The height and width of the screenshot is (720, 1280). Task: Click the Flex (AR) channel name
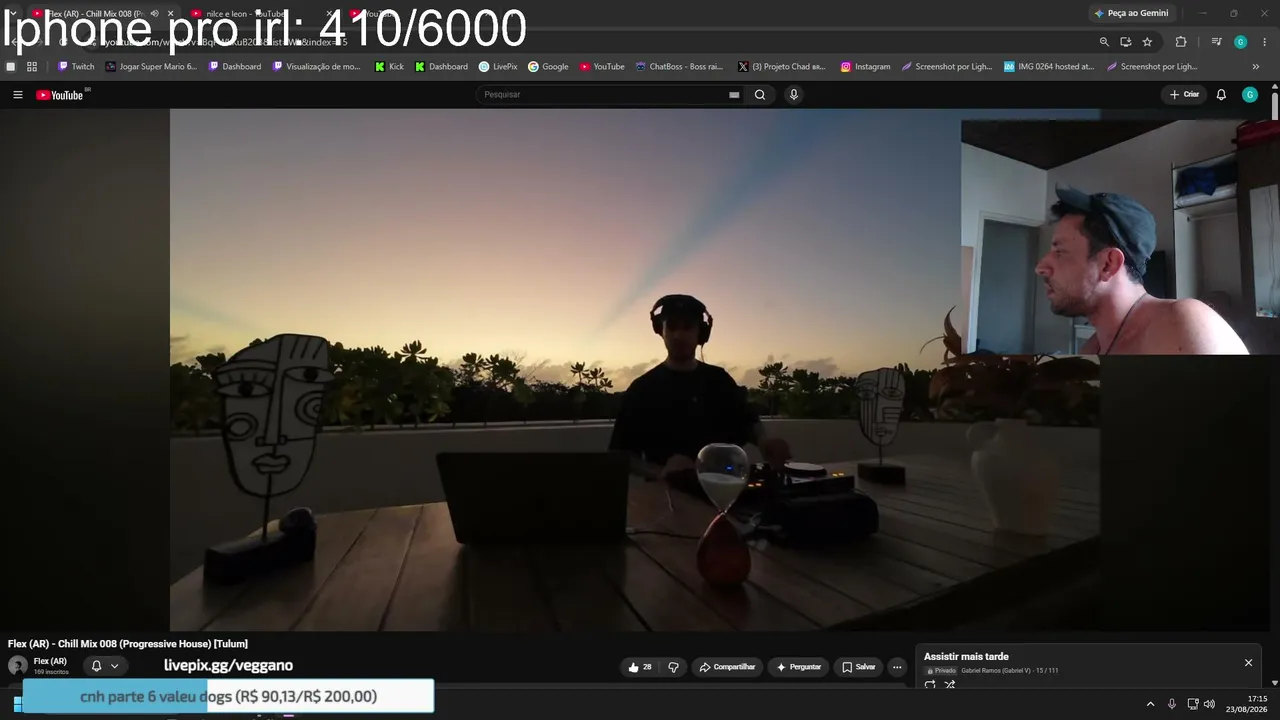pos(50,661)
